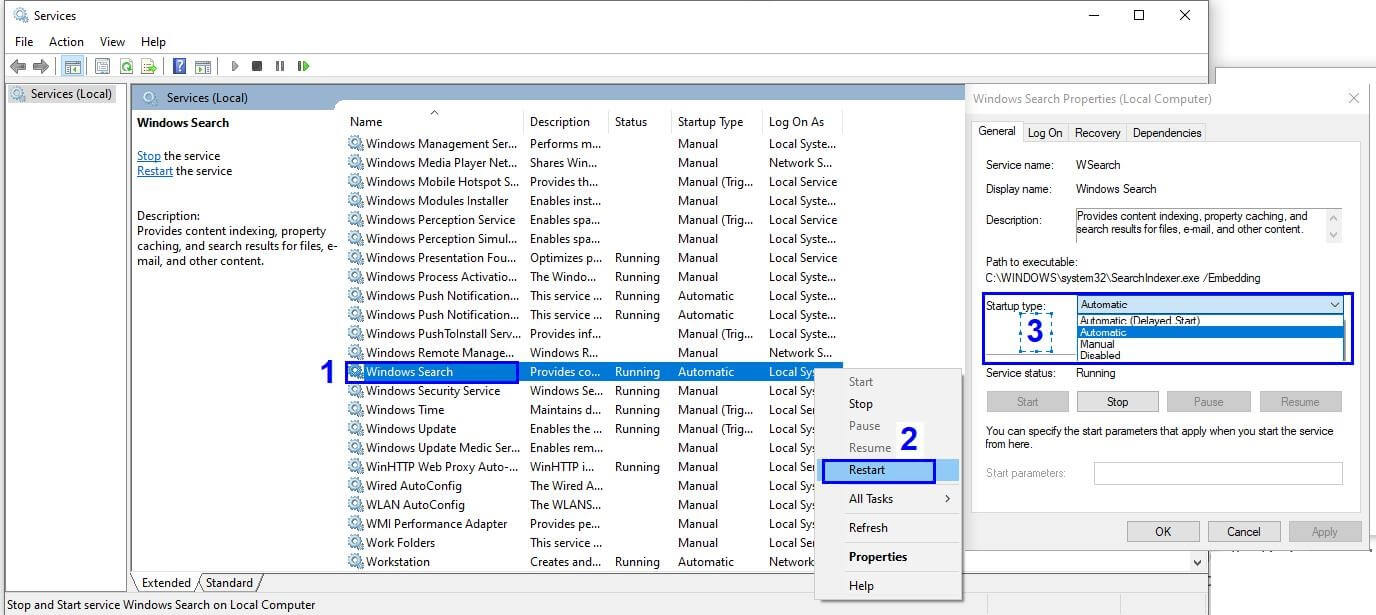This screenshot has height=615, width=1376.
Task: Click the Refresh toolbar icon
Action: 126,66
